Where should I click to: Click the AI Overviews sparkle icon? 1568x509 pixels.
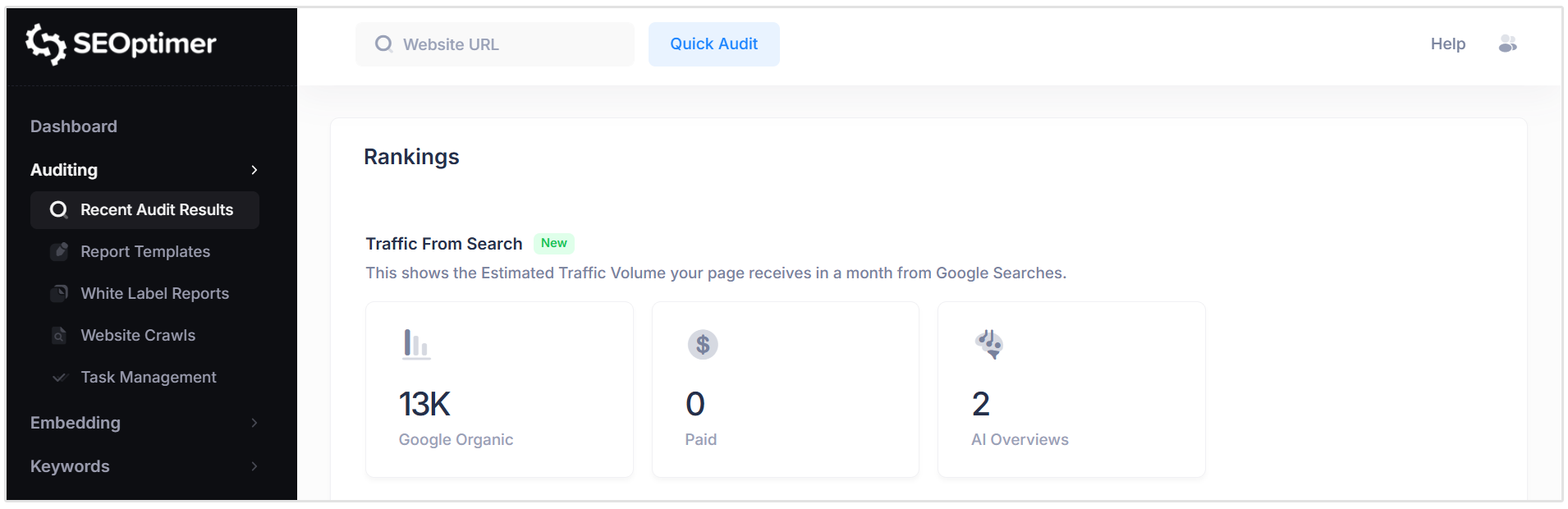(x=989, y=344)
